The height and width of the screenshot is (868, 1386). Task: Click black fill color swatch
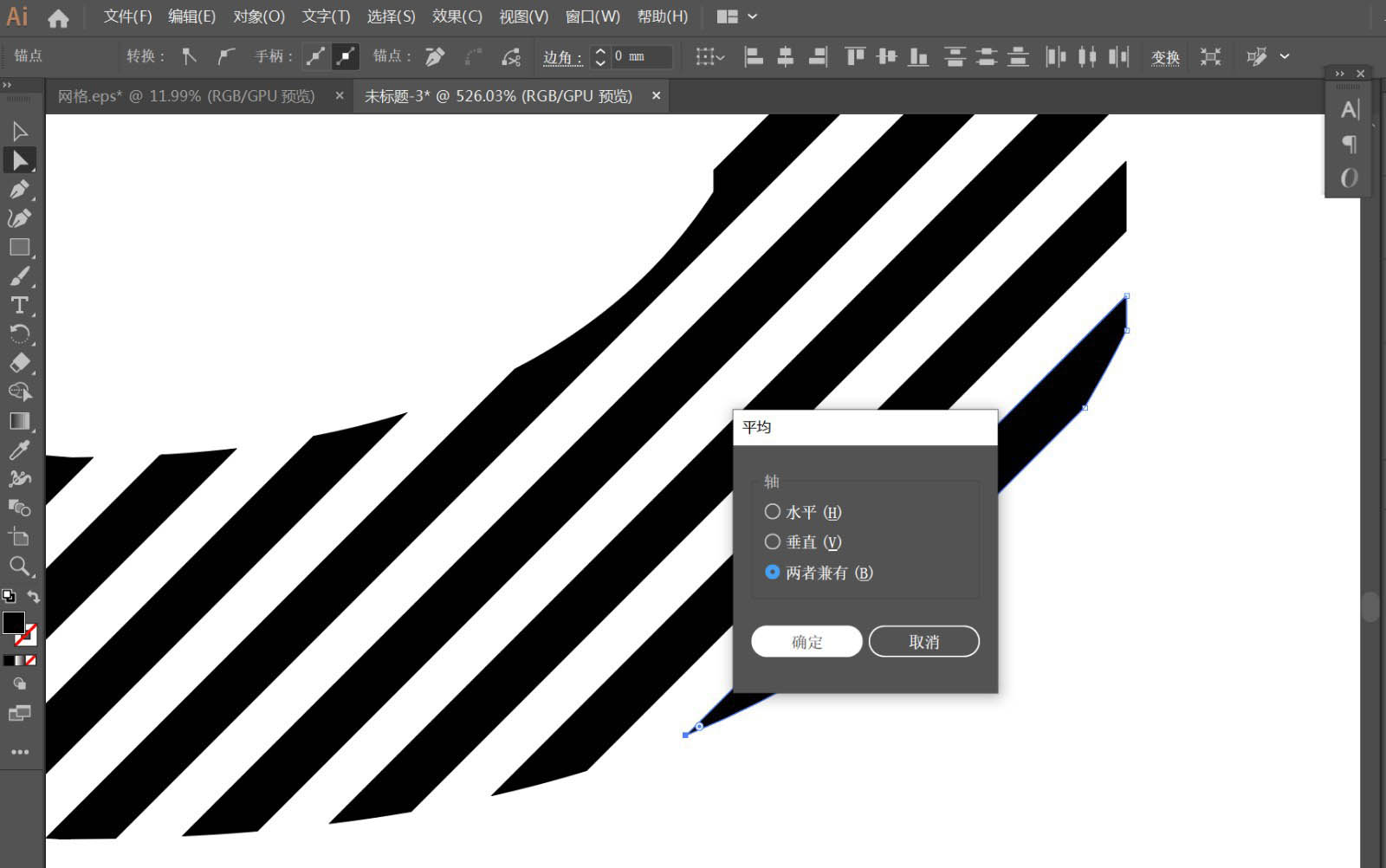pyautogui.click(x=13, y=623)
